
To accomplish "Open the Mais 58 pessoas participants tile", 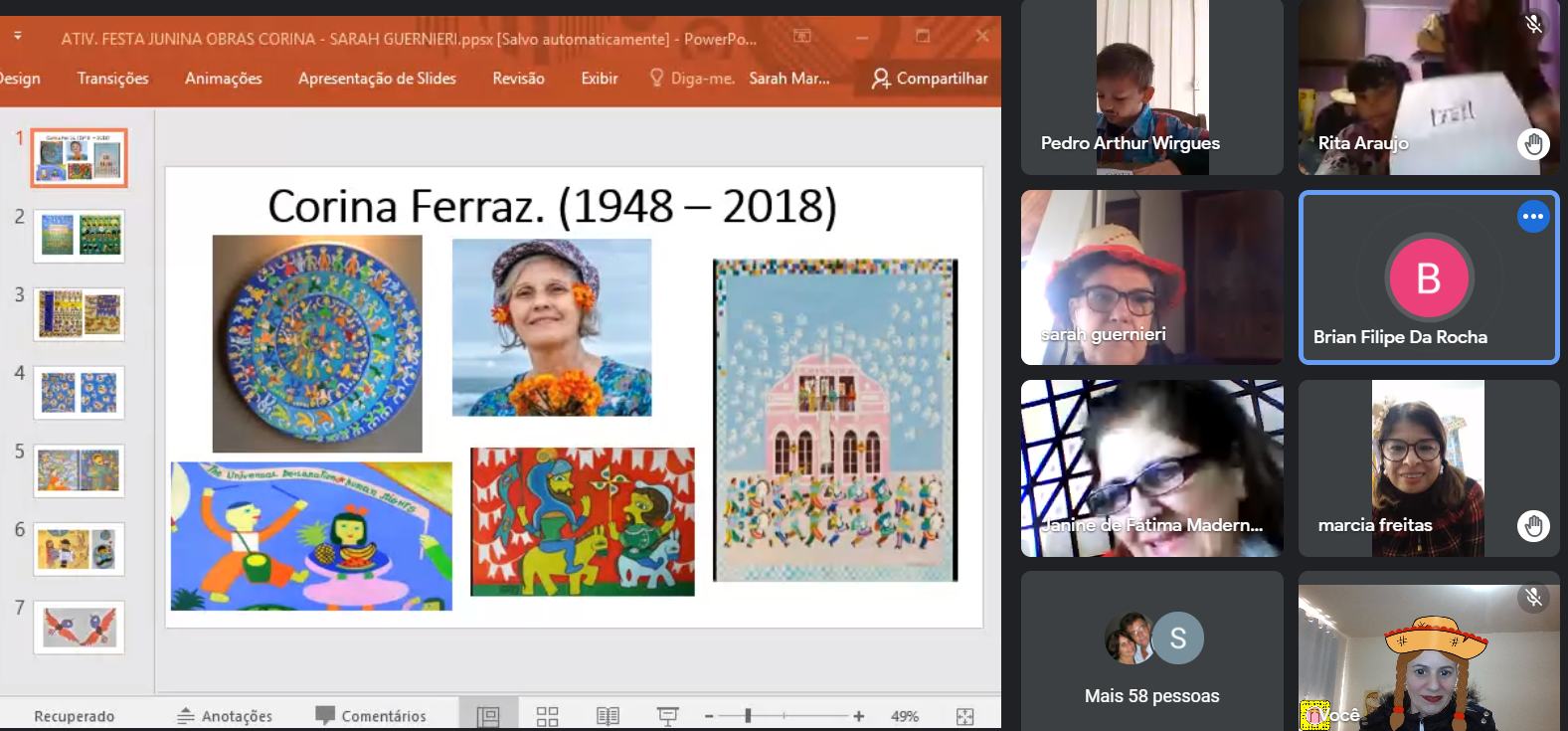I will pyautogui.click(x=1152, y=650).
